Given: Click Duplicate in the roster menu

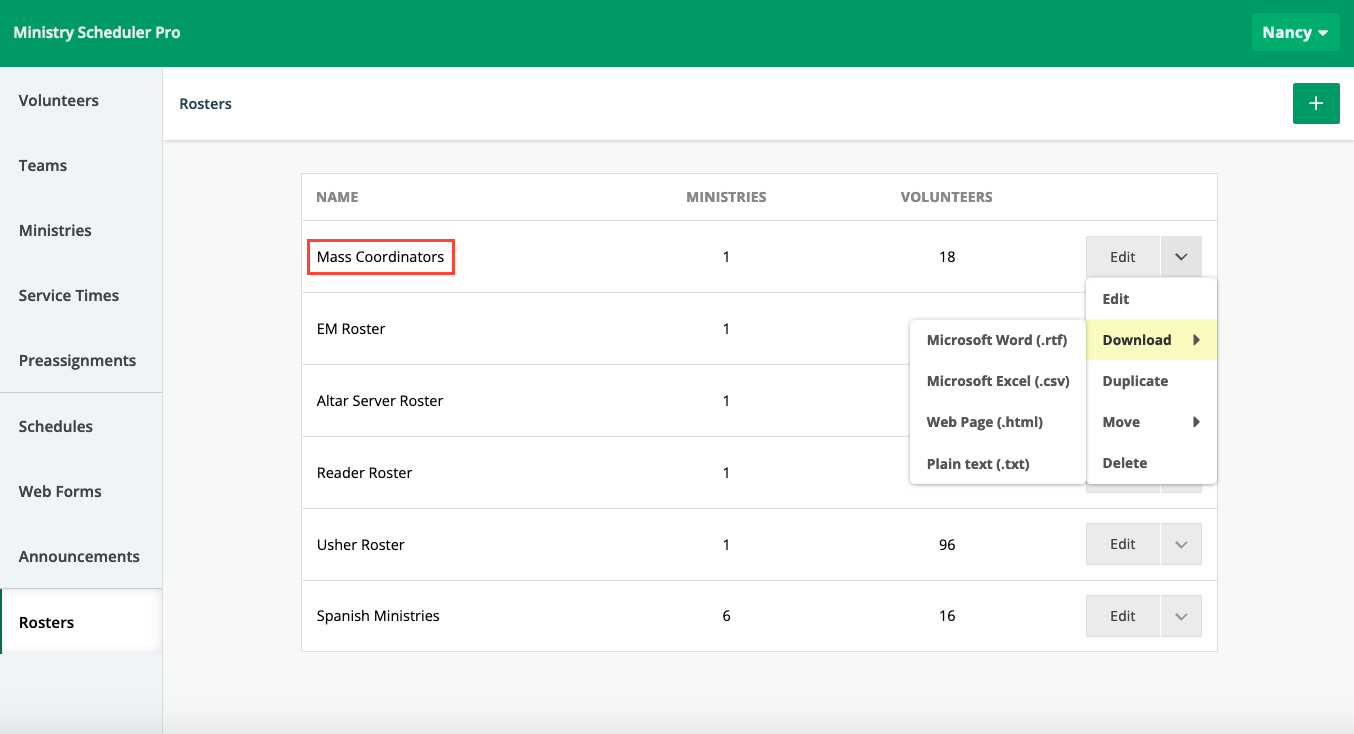Looking at the screenshot, I should pos(1135,381).
